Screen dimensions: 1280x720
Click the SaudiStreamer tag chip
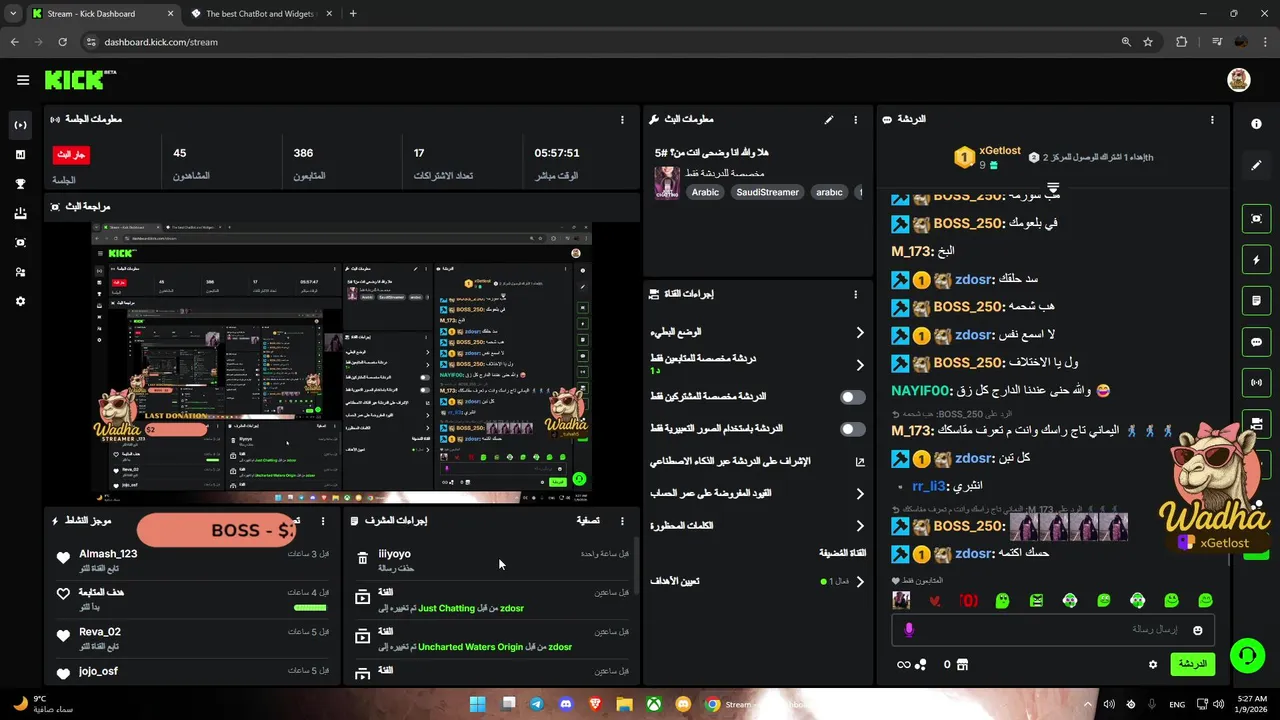coord(767,192)
